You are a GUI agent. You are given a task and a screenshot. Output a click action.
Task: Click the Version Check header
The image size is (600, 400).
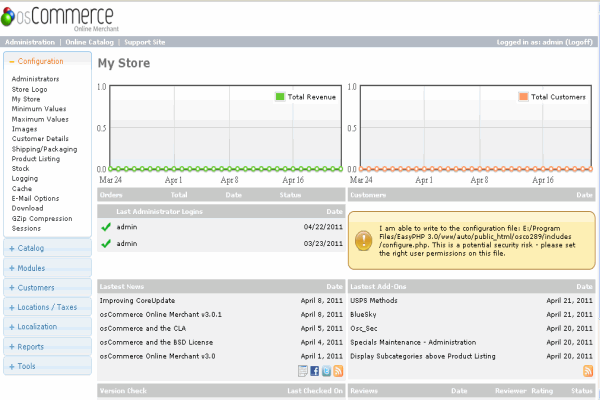(x=221, y=391)
